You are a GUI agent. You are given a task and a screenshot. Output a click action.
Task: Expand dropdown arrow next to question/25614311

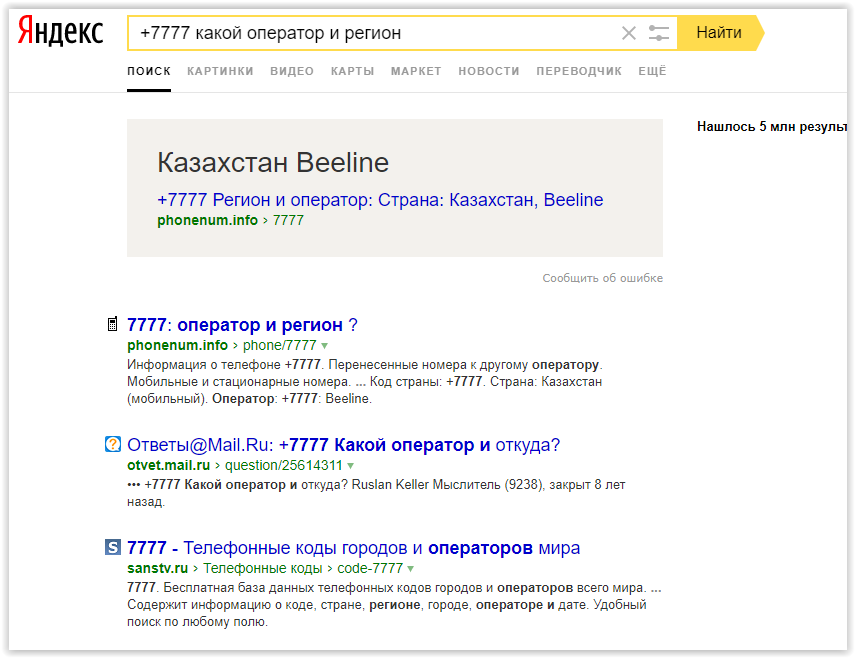point(351,466)
